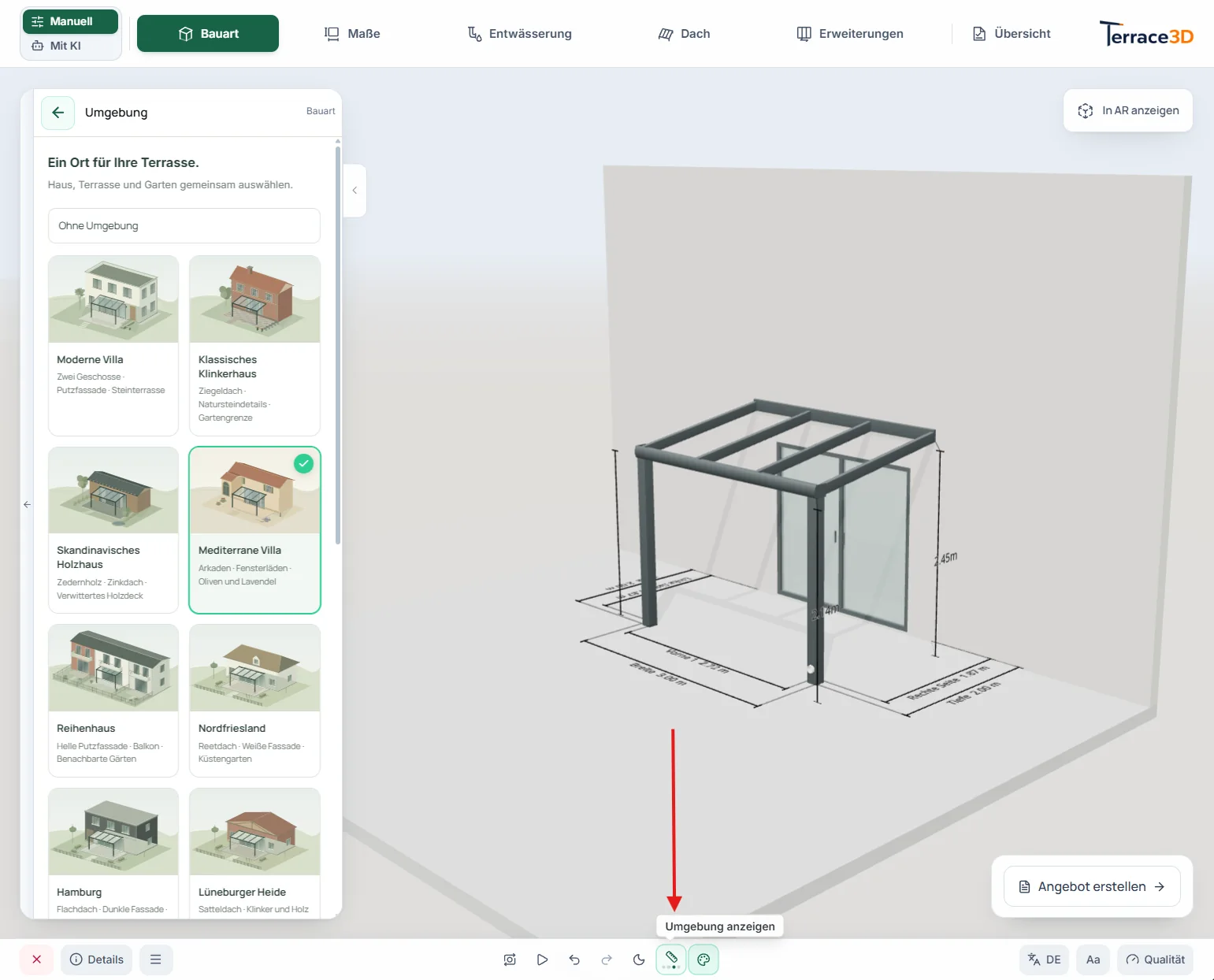1214x980 pixels.
Task: Click the Umgebung panel scrollbar
Action: [338, 343]
